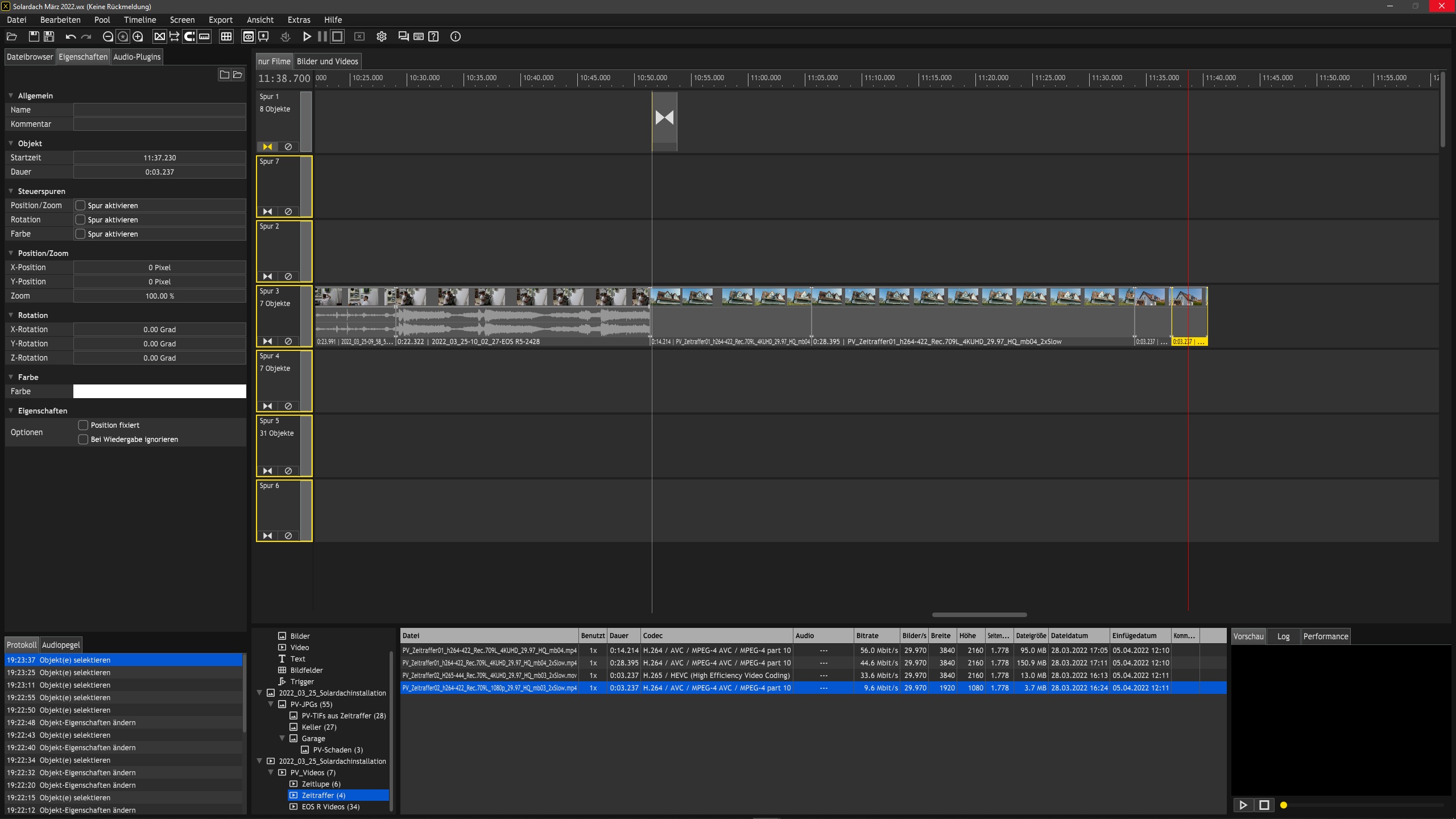Sort the file list by Dauer column
Image resolution: width=1456 pixels, height=819 pixels.
[x=623, y=636]
